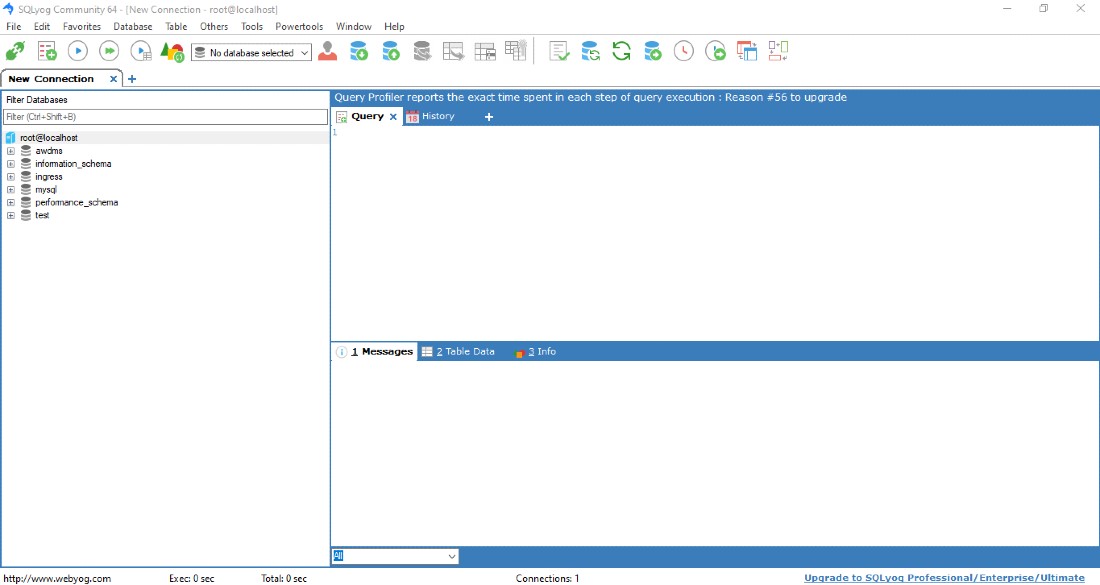Open the schema designer windows icon
Viewport: 1100px width, 585px height.
pos(747,51)
